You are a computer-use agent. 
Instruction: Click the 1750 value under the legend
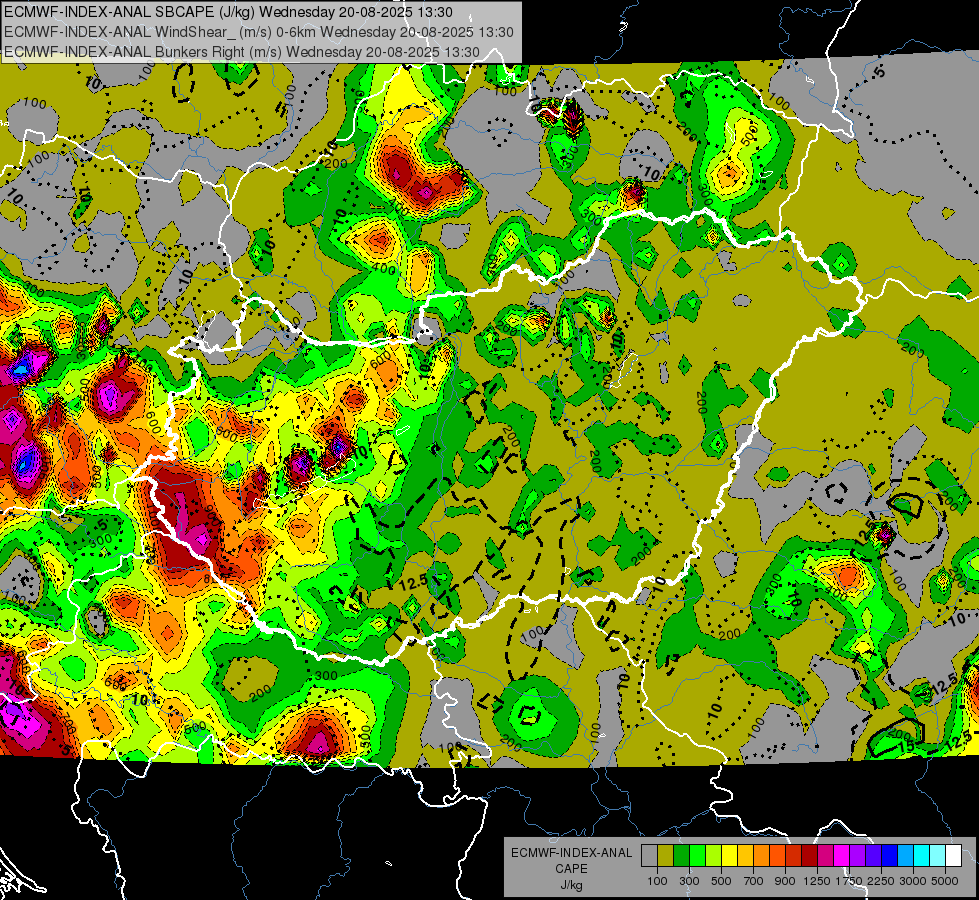pos(849,881)
